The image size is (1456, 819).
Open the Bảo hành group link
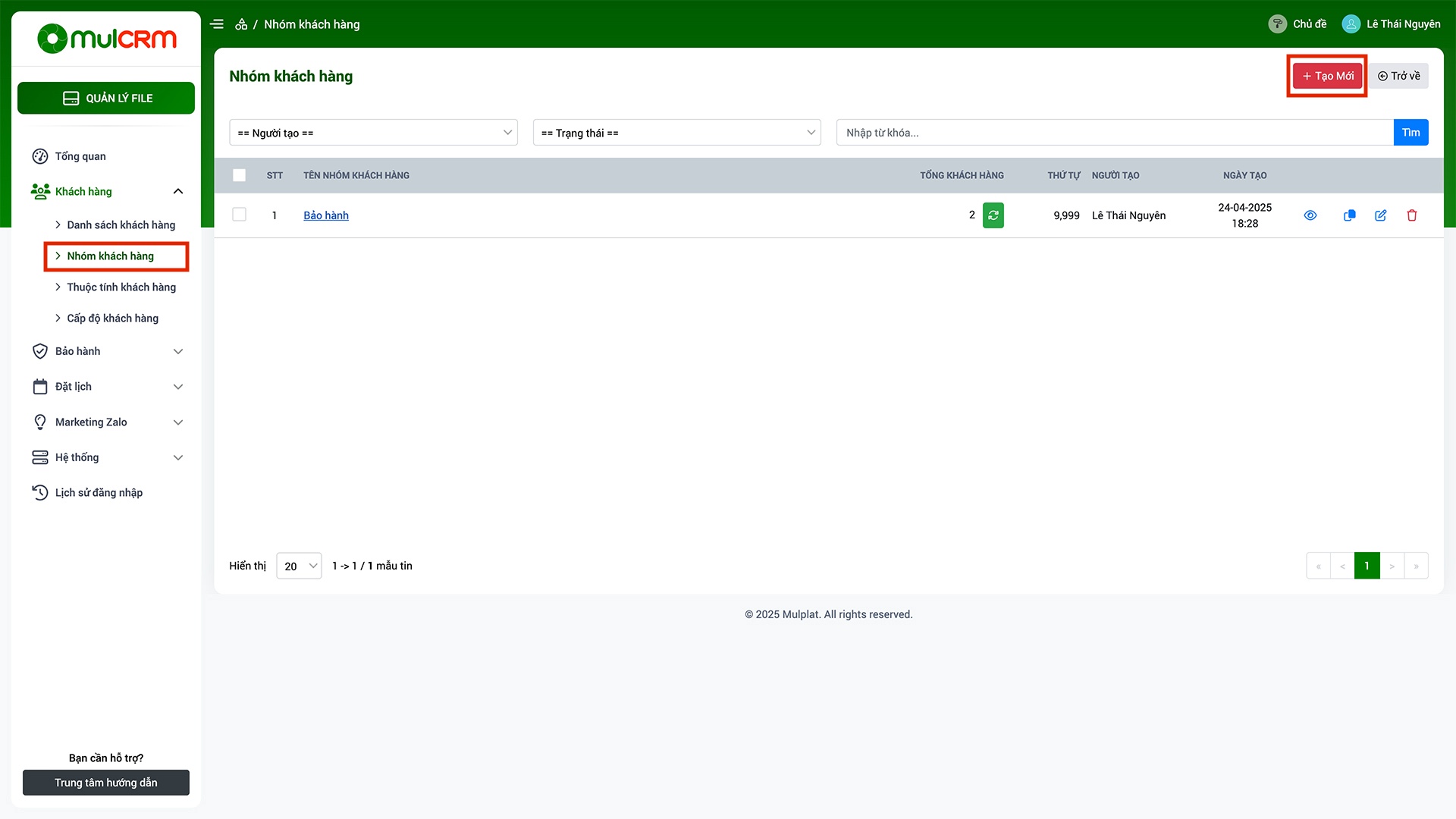[x=326, y=215]
